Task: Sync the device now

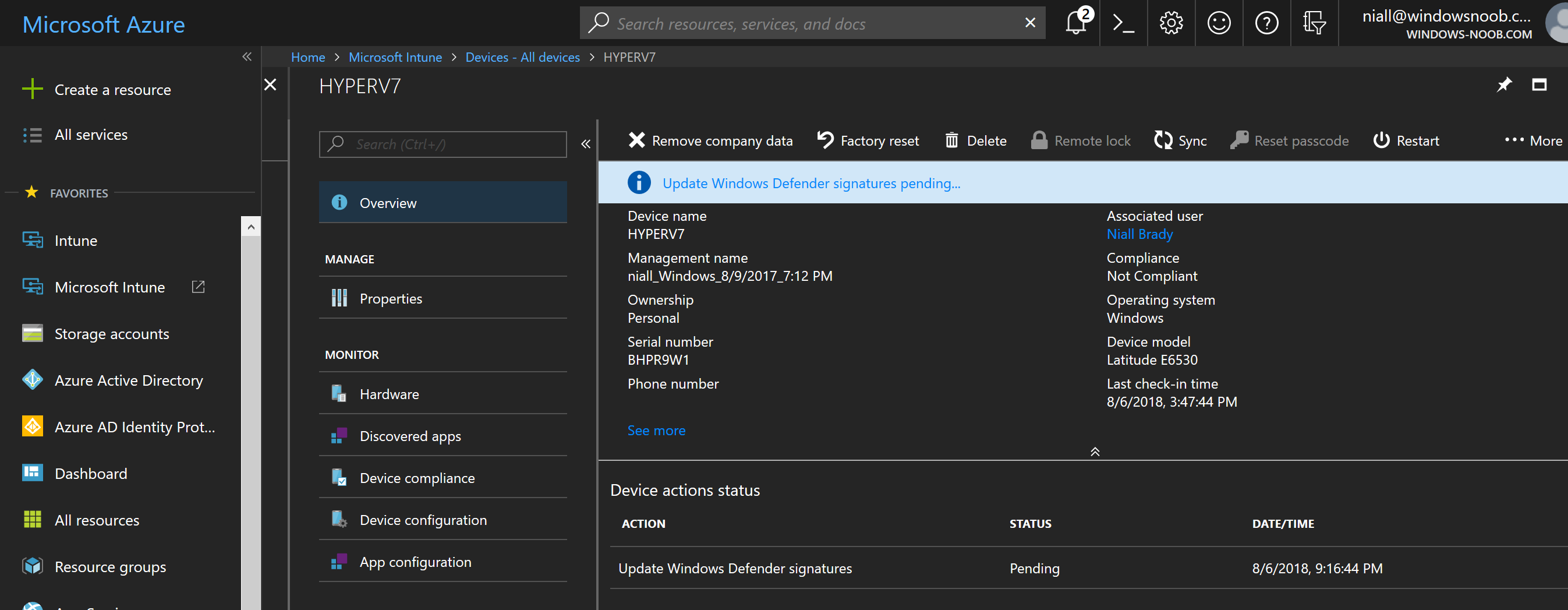Action: click(x=1180, y=140)
